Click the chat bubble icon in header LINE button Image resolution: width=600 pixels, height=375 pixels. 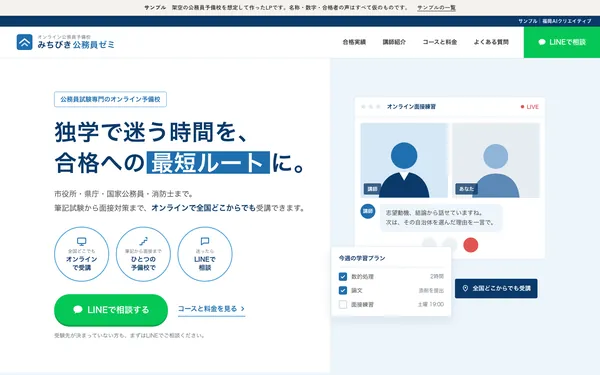coord(542,42)
